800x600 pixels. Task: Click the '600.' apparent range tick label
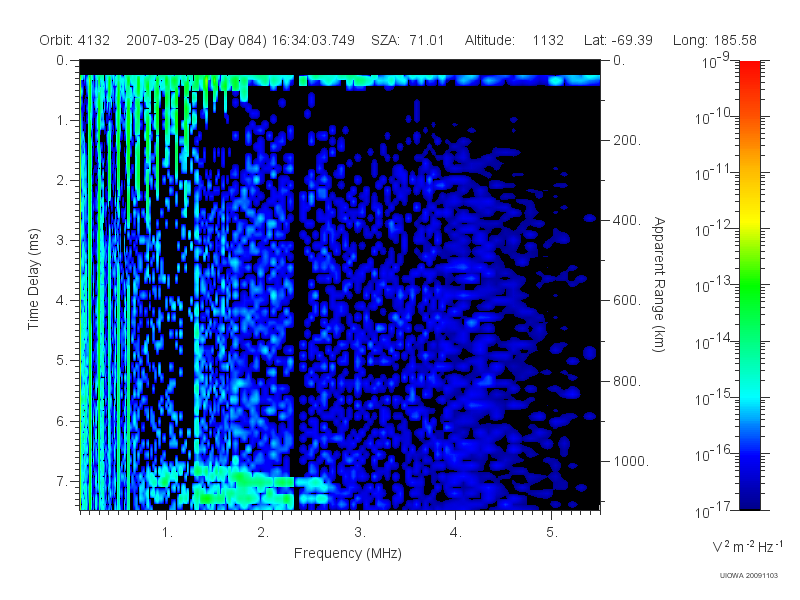627,301
